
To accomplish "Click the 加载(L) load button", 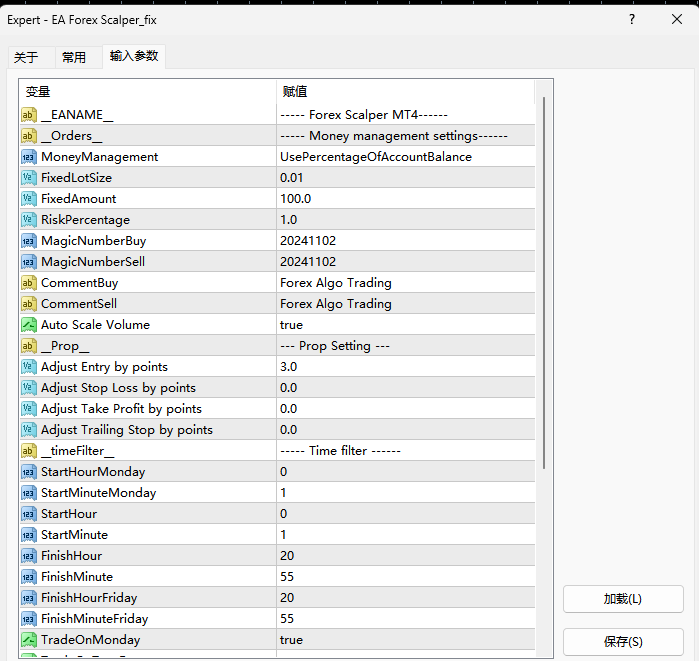I will (623, 599).
